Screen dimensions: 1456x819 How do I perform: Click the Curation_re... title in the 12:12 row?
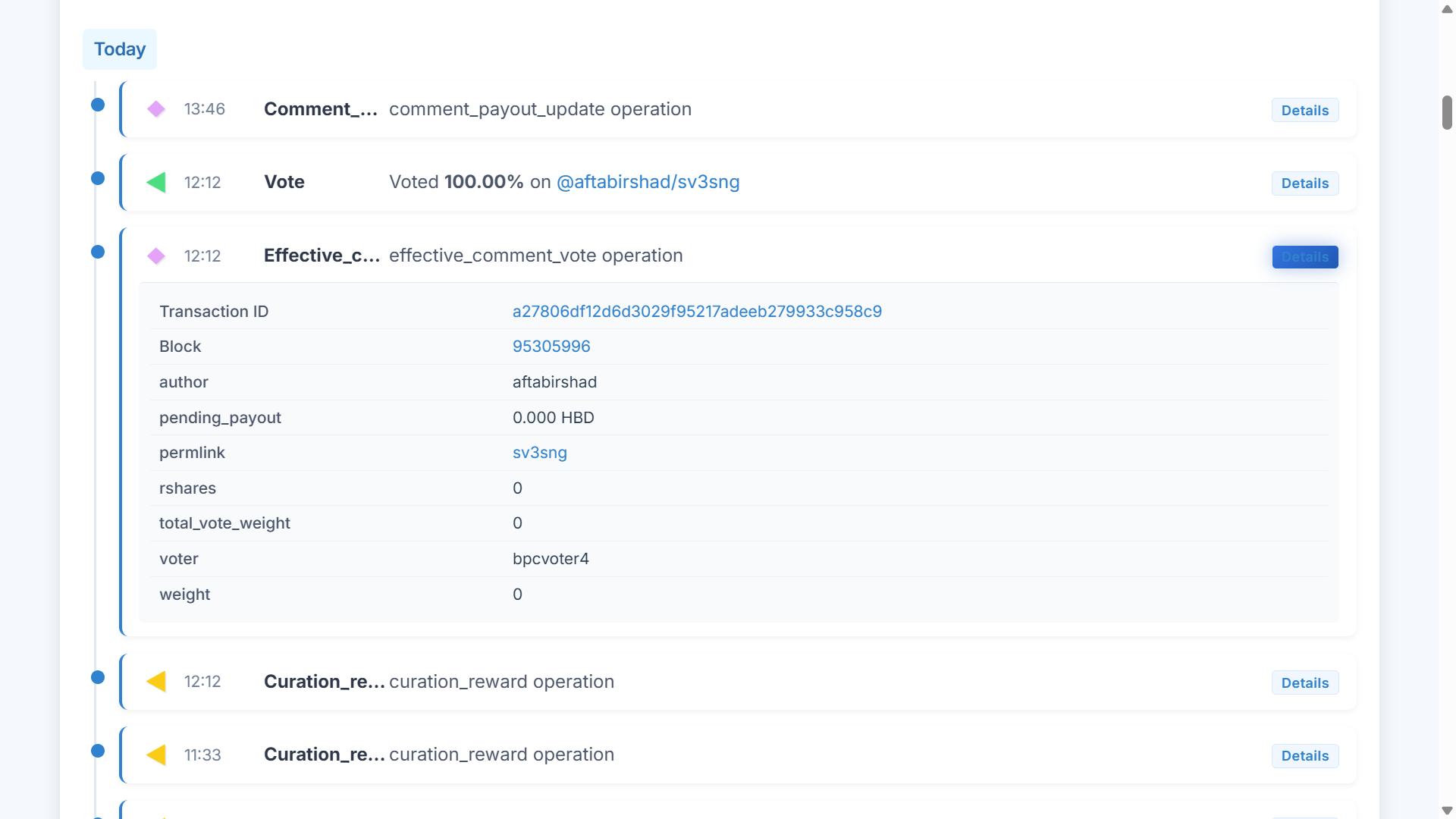325,682
